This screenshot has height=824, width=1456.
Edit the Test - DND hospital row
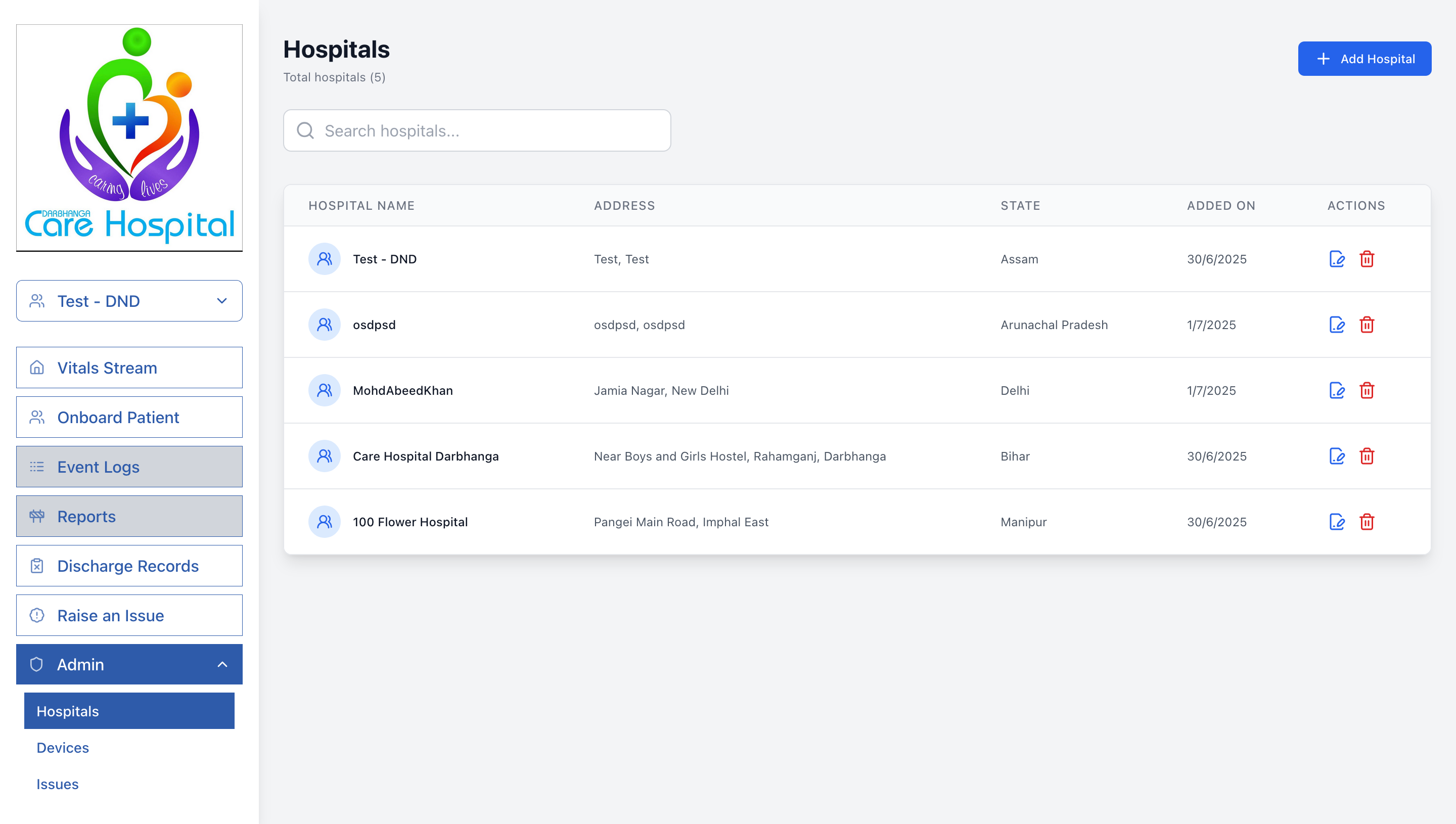pos(1337,259)
